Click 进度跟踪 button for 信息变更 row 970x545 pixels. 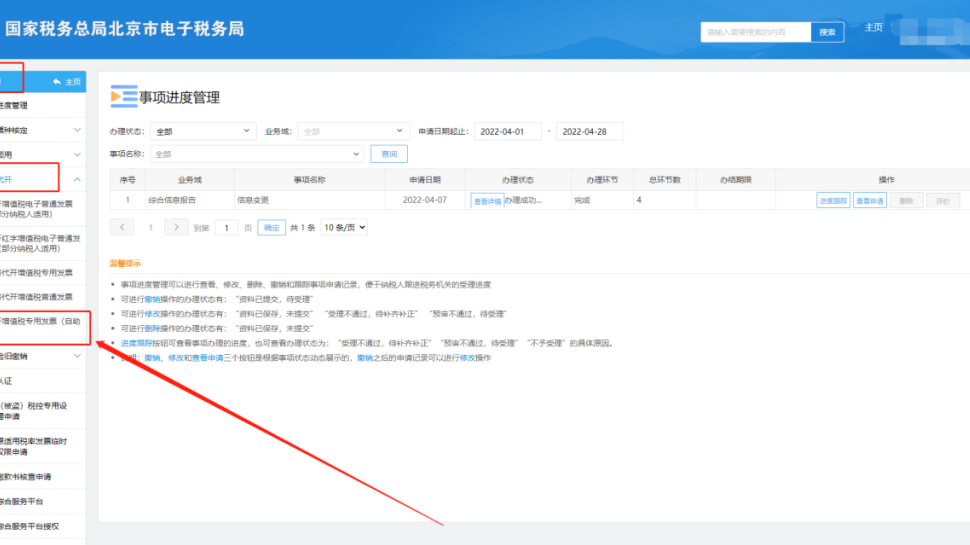pos(833,200)
